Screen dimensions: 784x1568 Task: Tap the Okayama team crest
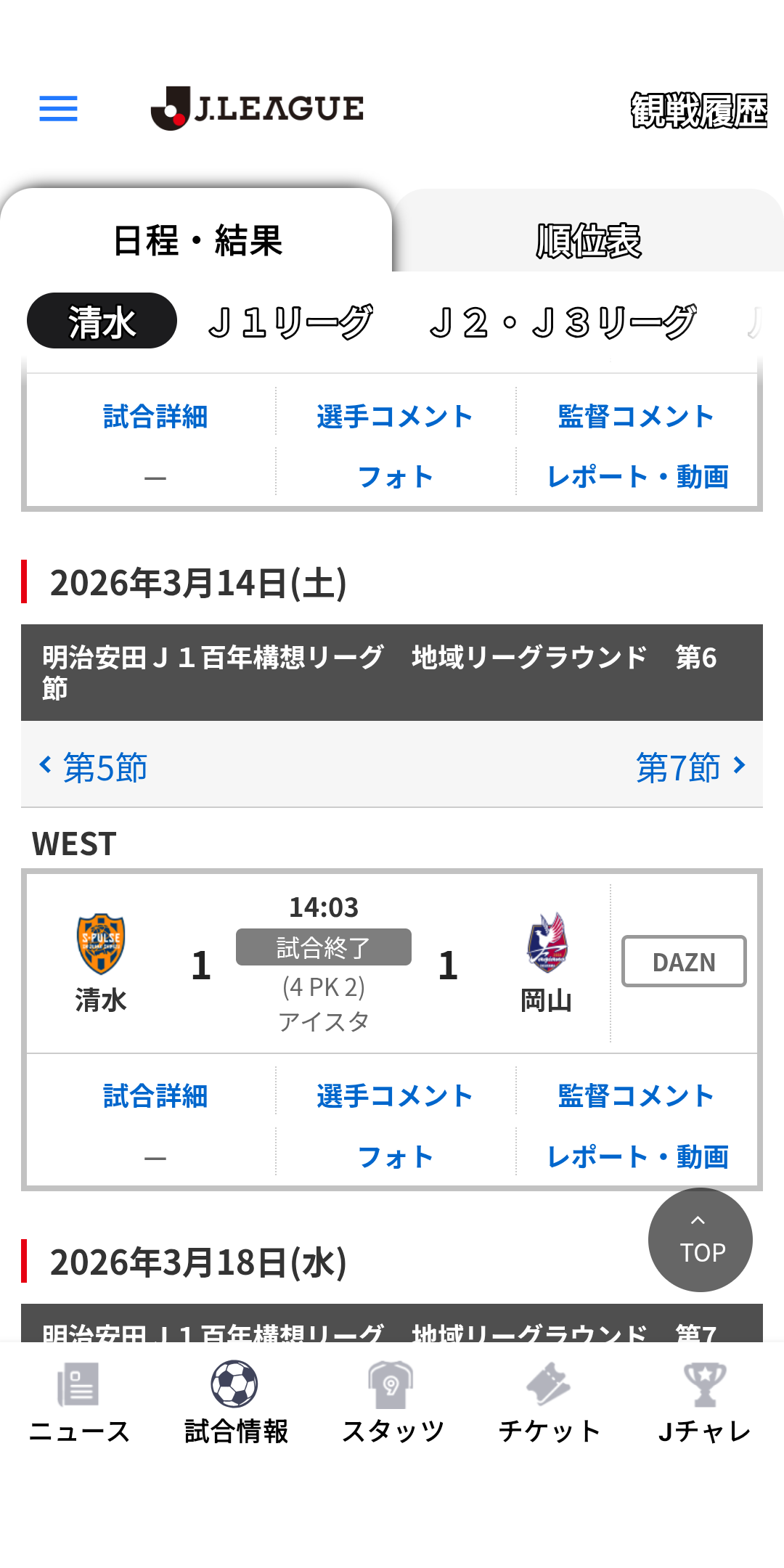pyautogui.click(x=547, y=943)
